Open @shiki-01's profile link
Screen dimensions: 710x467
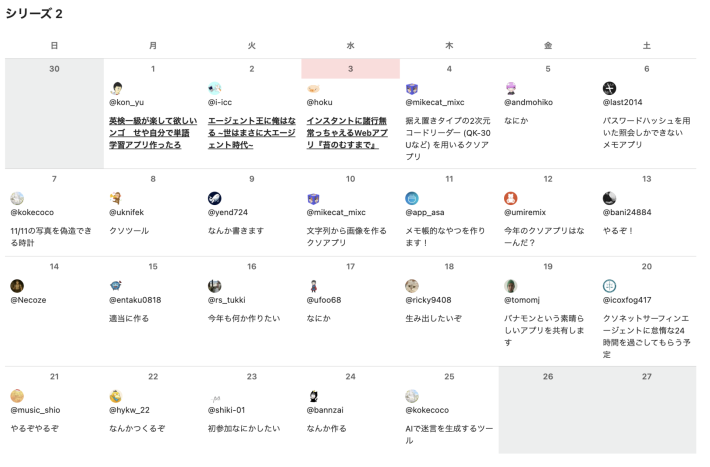click(226, 410)
